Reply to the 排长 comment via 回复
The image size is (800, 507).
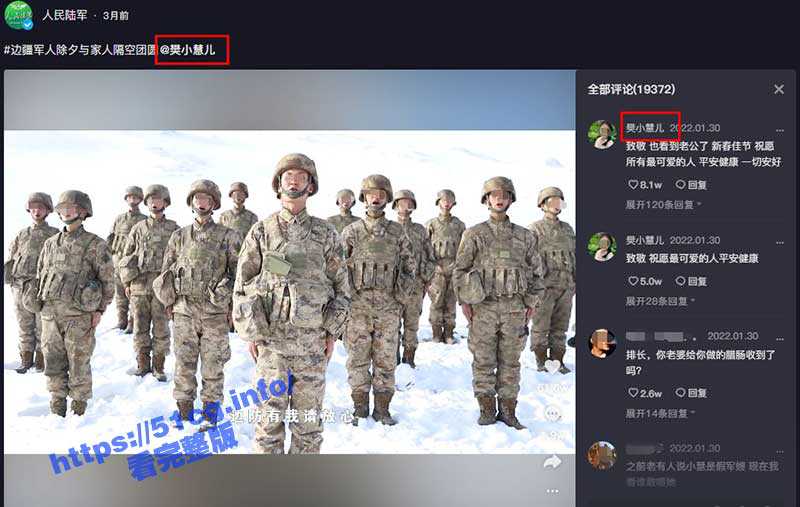(x=692, y=394)
